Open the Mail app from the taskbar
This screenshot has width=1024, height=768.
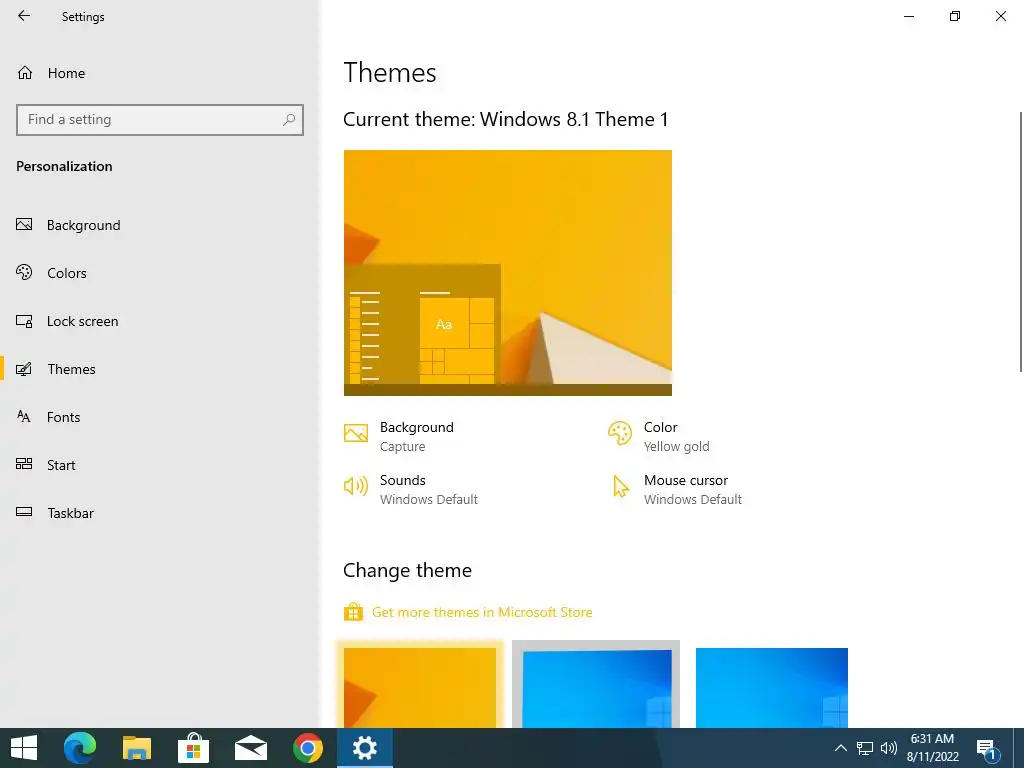click(251, 748)
